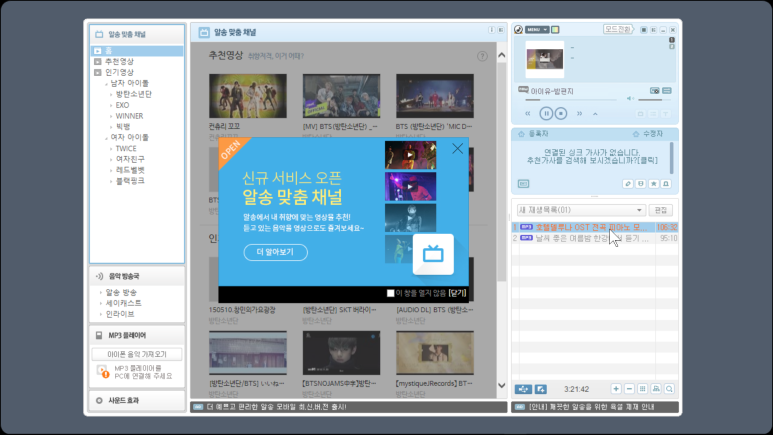The image size is (773, 435).
Task: Click the scroll down arrow of channel panel
Action: coord(501,386)
